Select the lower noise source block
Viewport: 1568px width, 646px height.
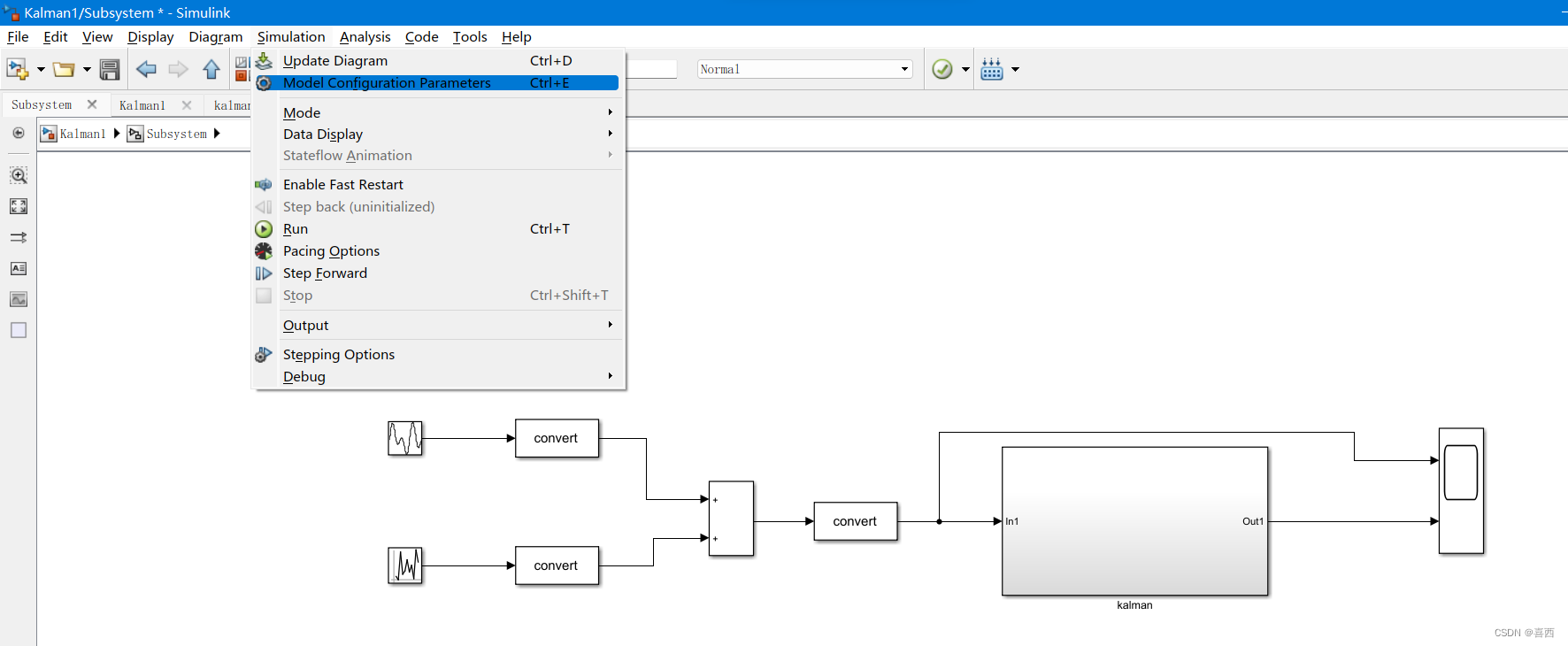point(405,565)
